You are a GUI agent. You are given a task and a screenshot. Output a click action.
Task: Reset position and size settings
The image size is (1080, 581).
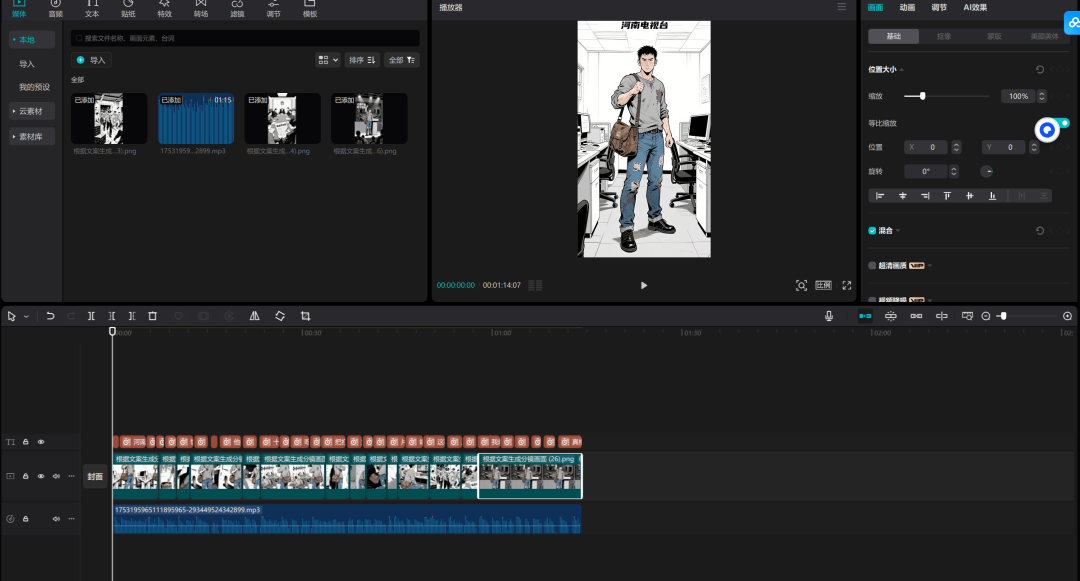coord(1040,70)
